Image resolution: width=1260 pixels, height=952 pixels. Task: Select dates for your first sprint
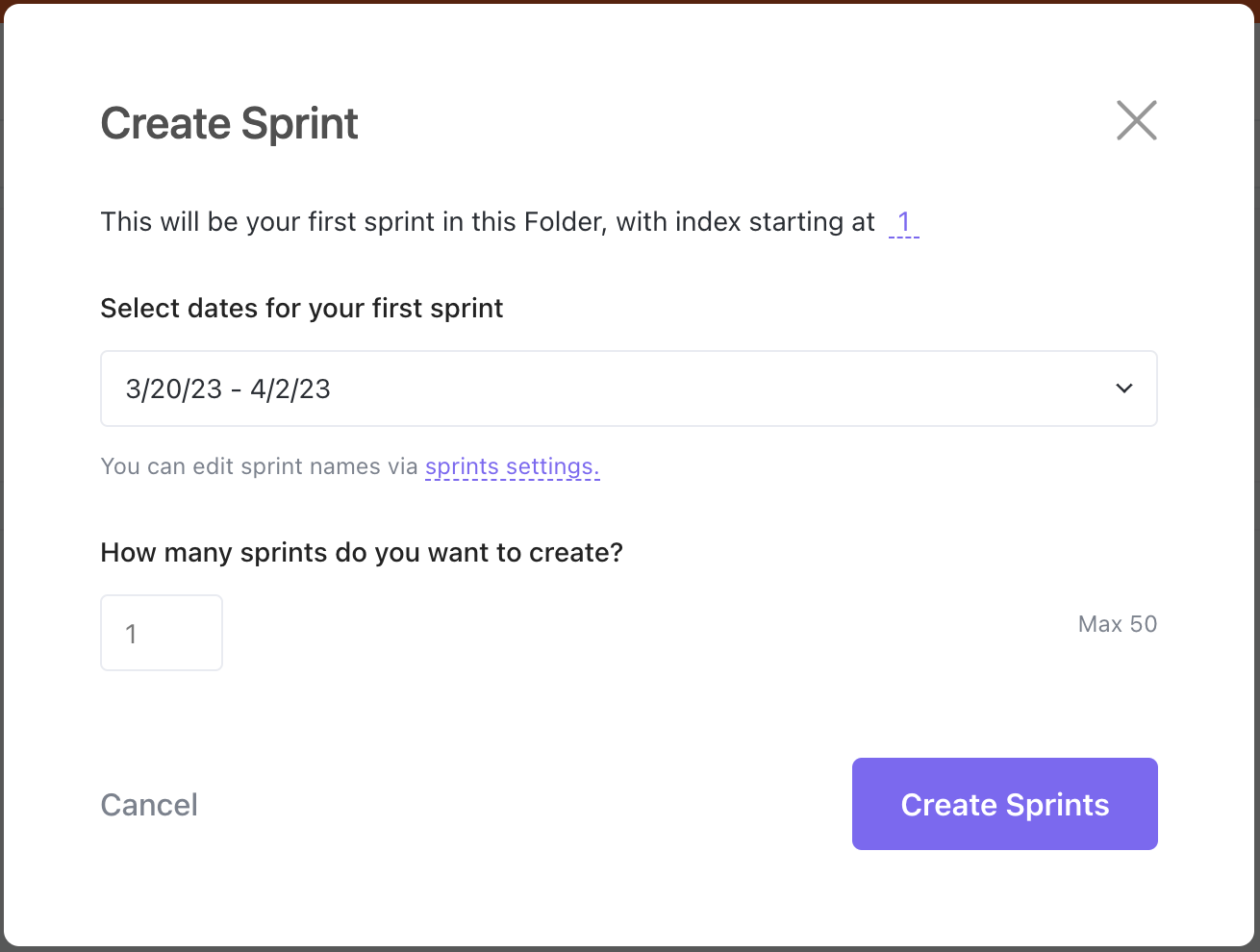coord(301,308)
